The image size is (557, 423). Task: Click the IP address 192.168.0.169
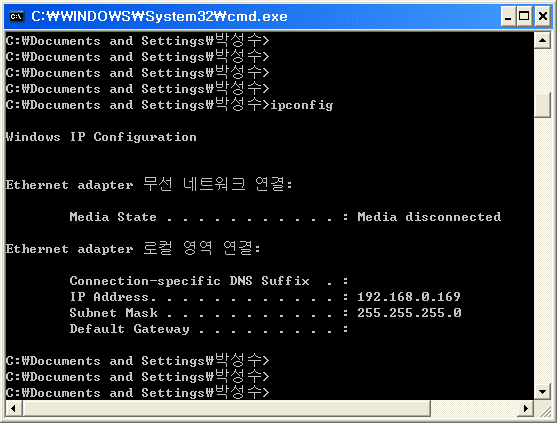click(x=409, y=297)
